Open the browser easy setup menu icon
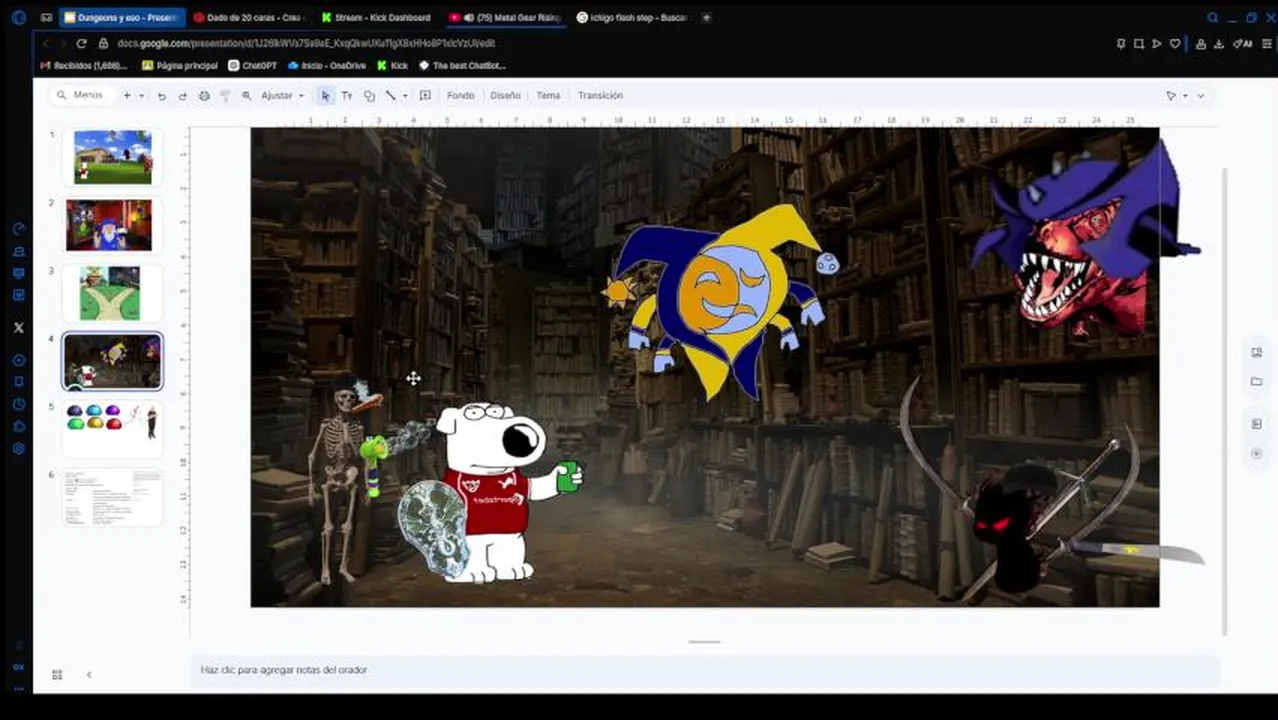1278x720 pixels. click(1268, 44)
